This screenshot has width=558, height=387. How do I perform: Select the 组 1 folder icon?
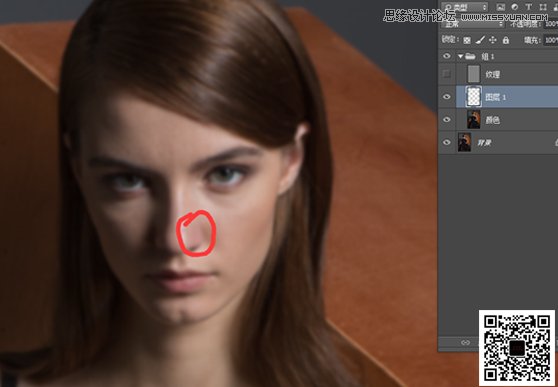[x=470, y=56]
